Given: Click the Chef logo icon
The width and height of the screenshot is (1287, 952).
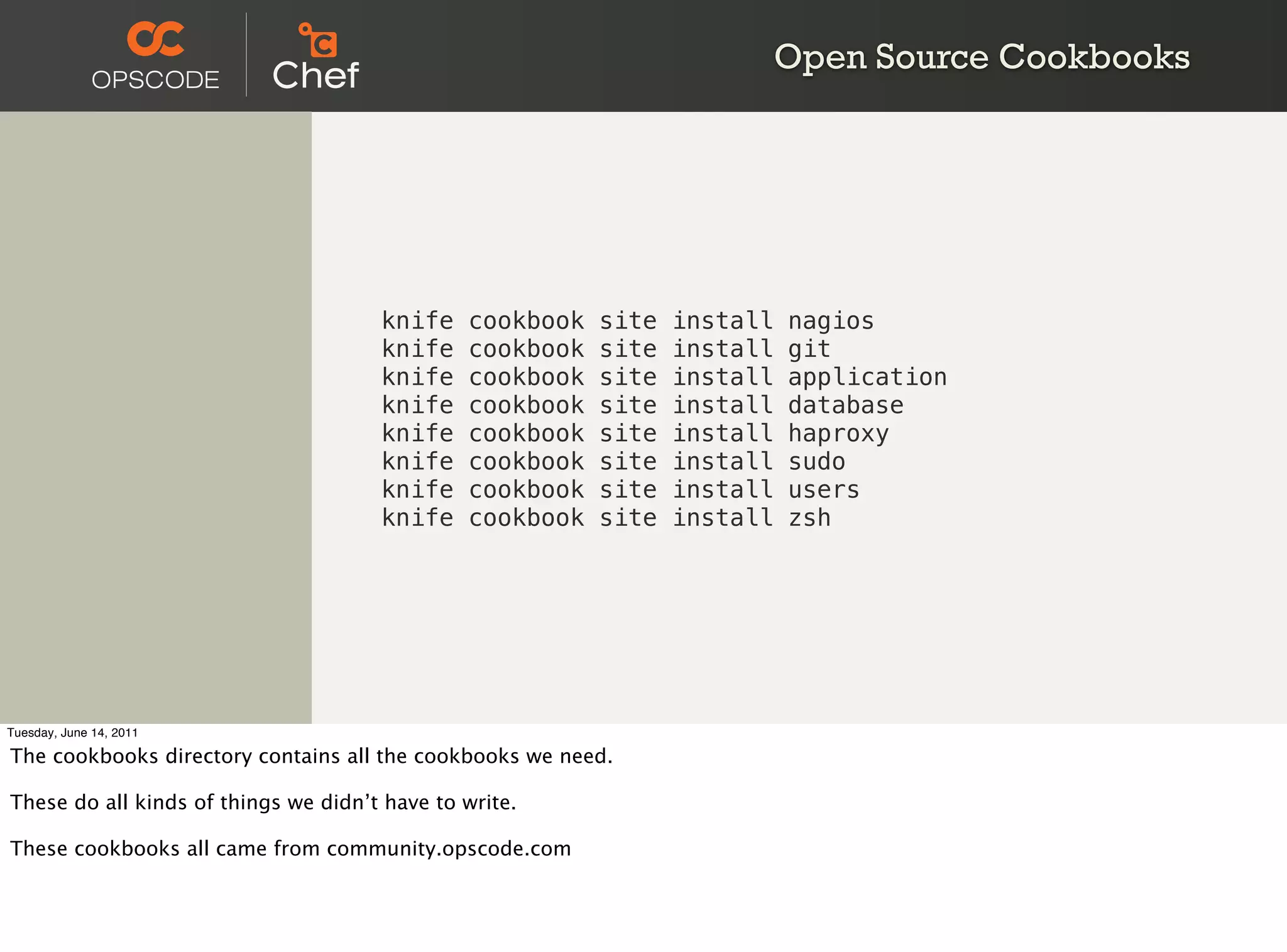Looking at the screenshot, I should (318, 40).
